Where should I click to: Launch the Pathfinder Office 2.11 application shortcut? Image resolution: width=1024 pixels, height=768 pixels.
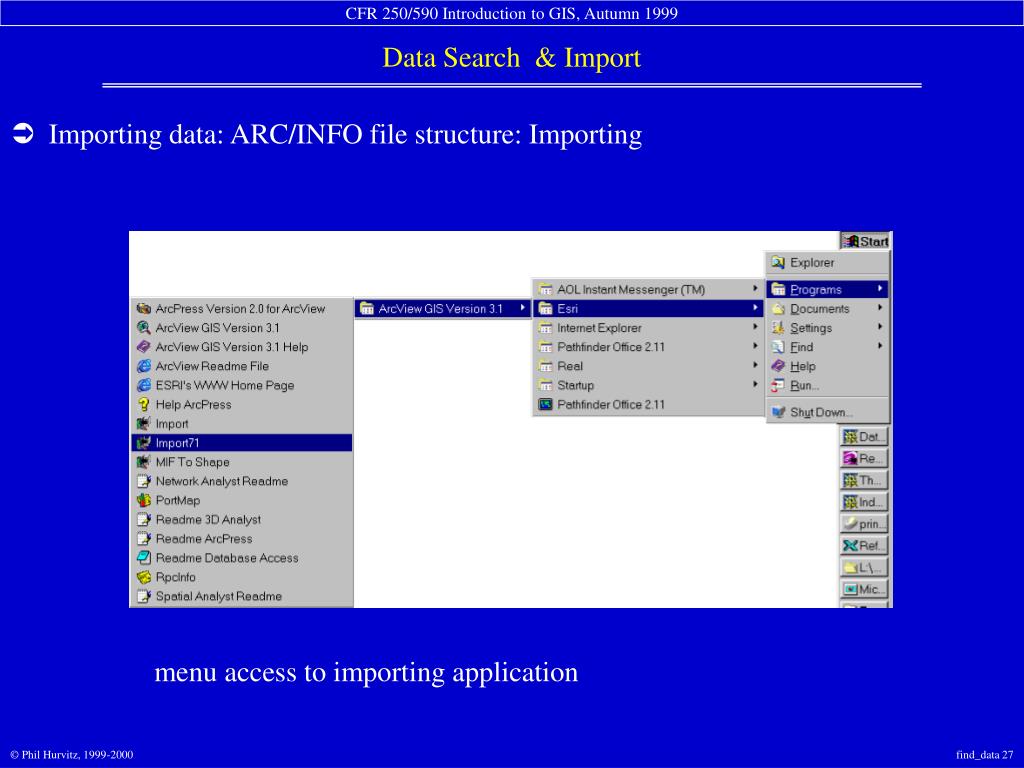pyautogui.click(x=648, y=404)
